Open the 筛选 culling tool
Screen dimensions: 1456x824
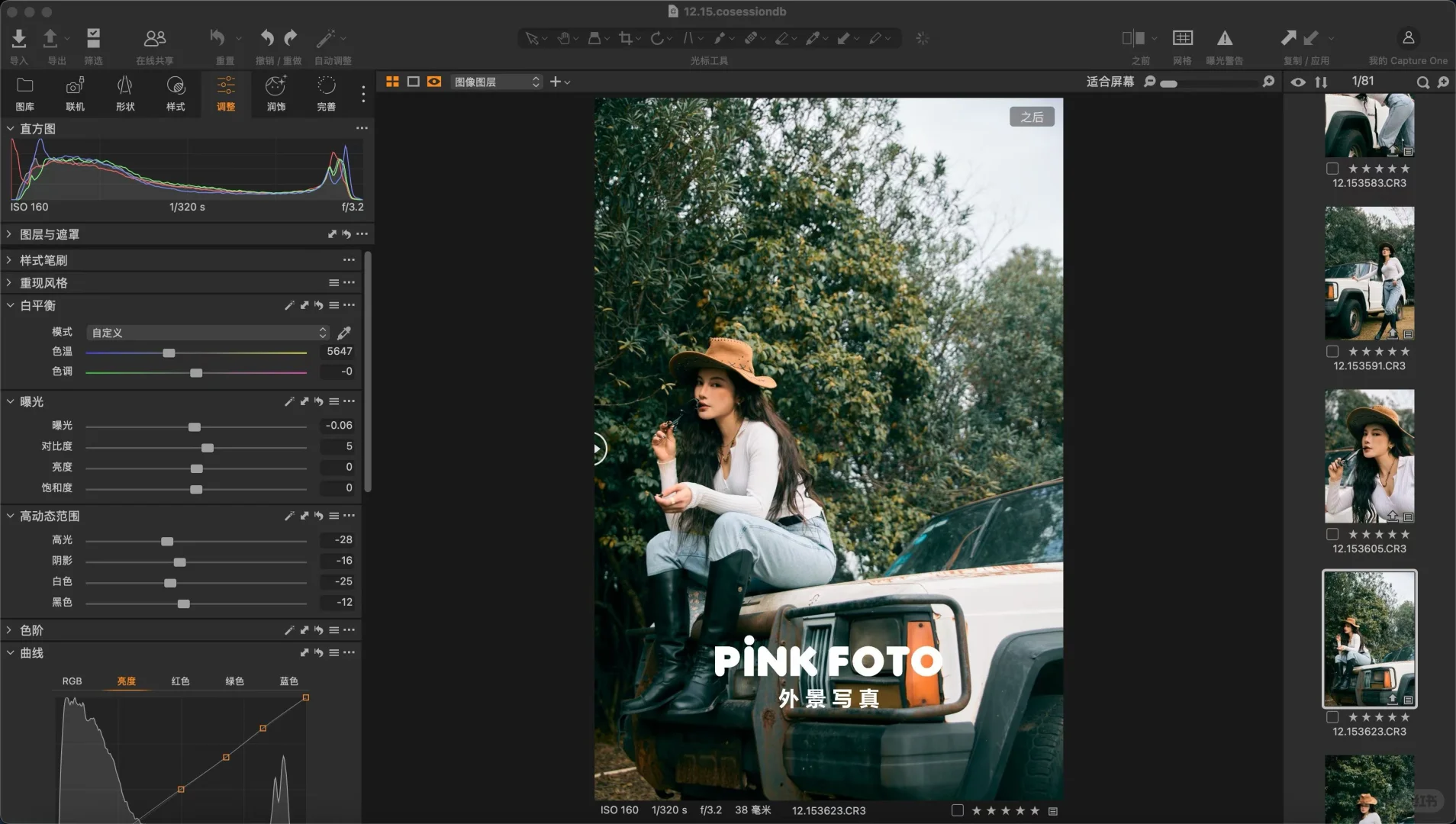pos(93,37)
